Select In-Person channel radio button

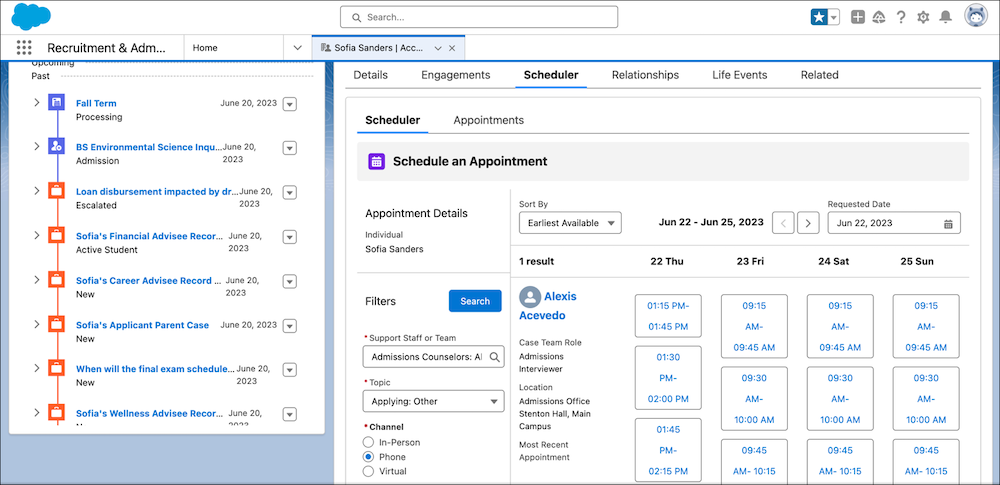pos(368,442)
